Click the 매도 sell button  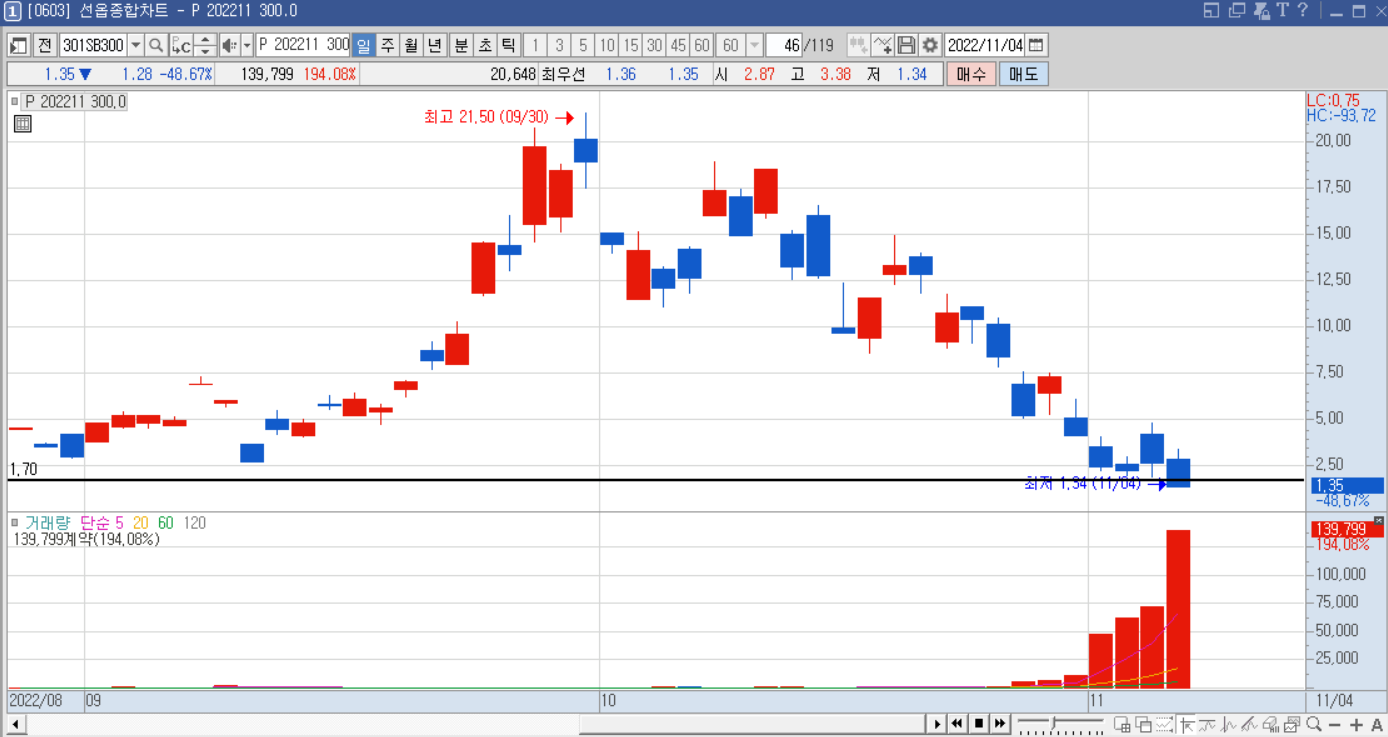1023,74
